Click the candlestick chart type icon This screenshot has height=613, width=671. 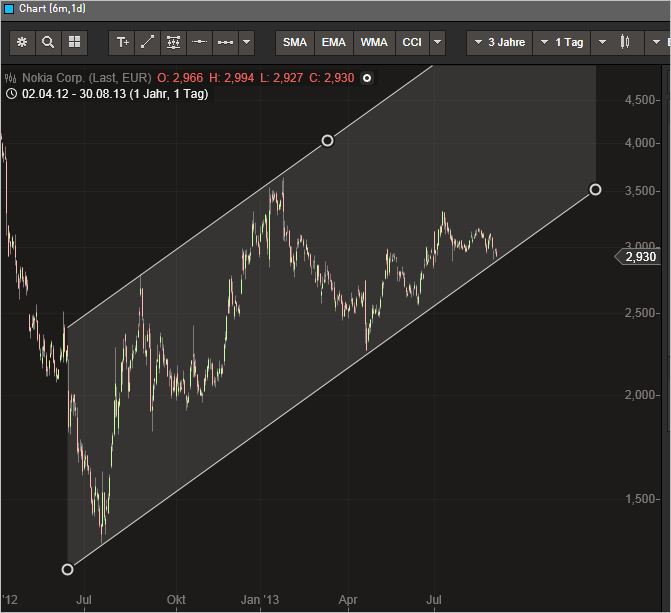coord(626,42)
